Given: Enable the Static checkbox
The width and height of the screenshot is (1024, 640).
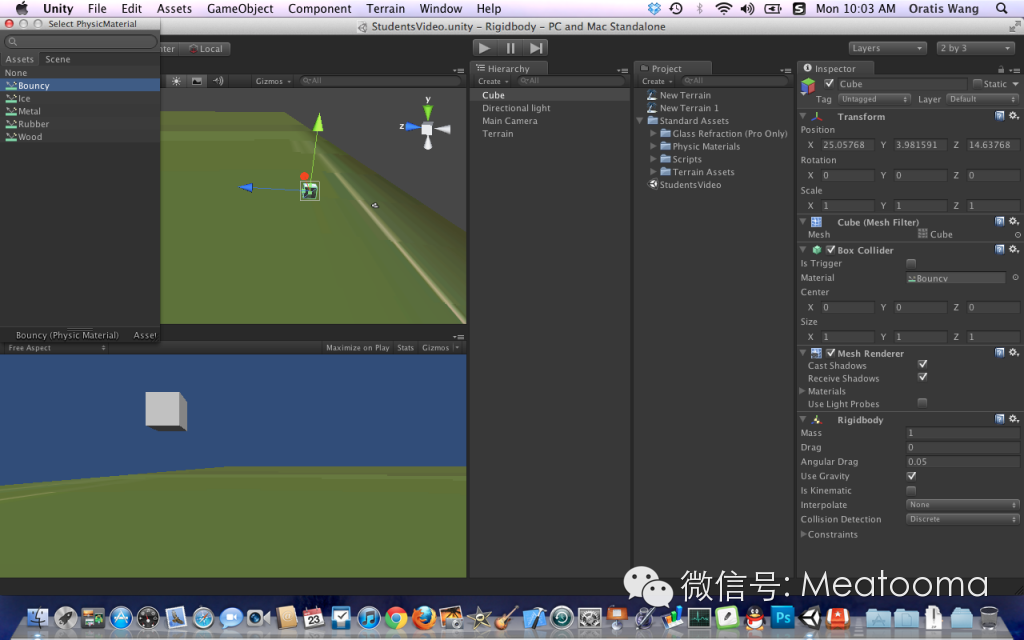Looking at the screenshot, I should click(977, 83).
